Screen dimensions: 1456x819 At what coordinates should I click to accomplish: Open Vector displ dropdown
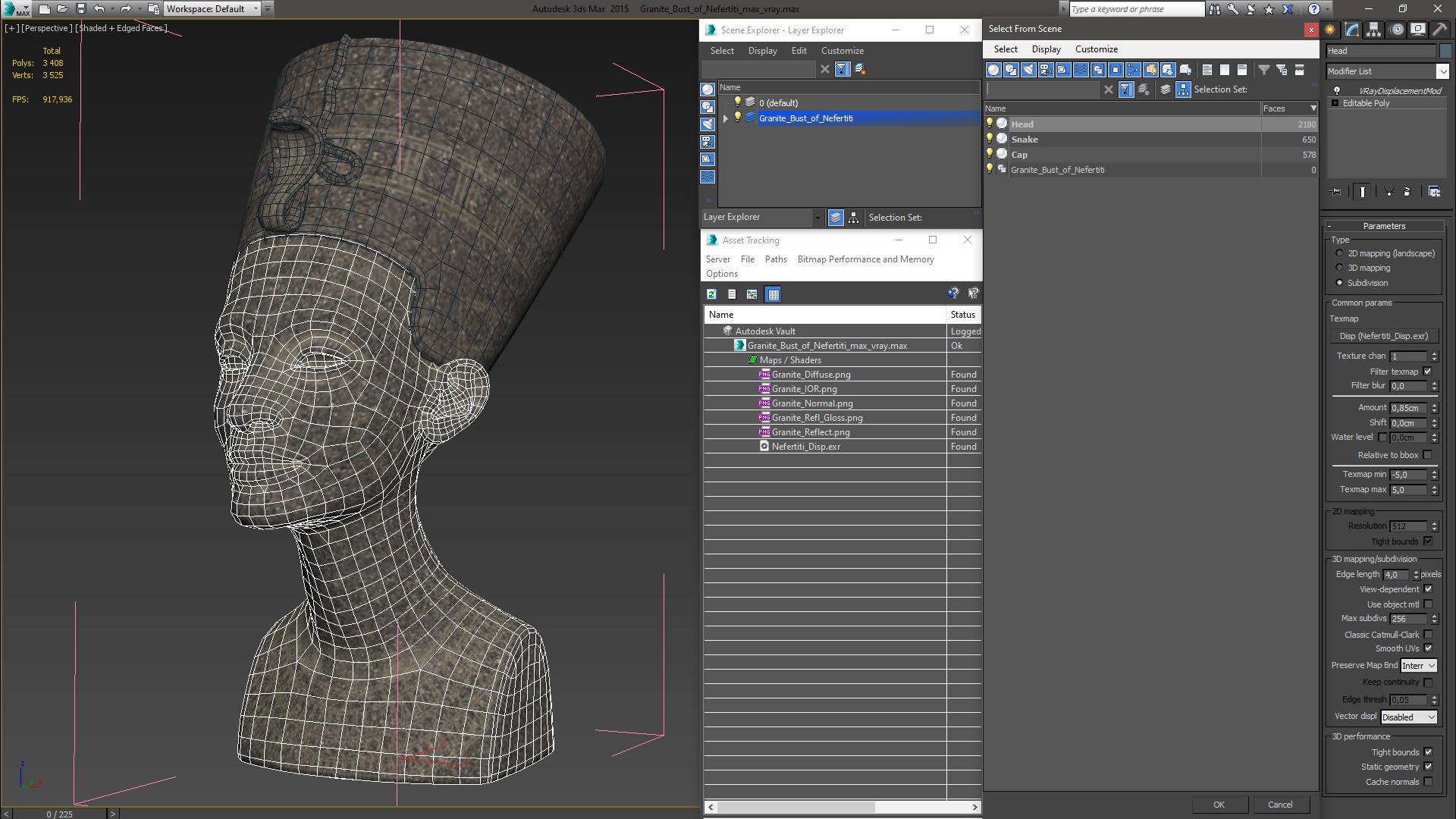pos(1409,717)
